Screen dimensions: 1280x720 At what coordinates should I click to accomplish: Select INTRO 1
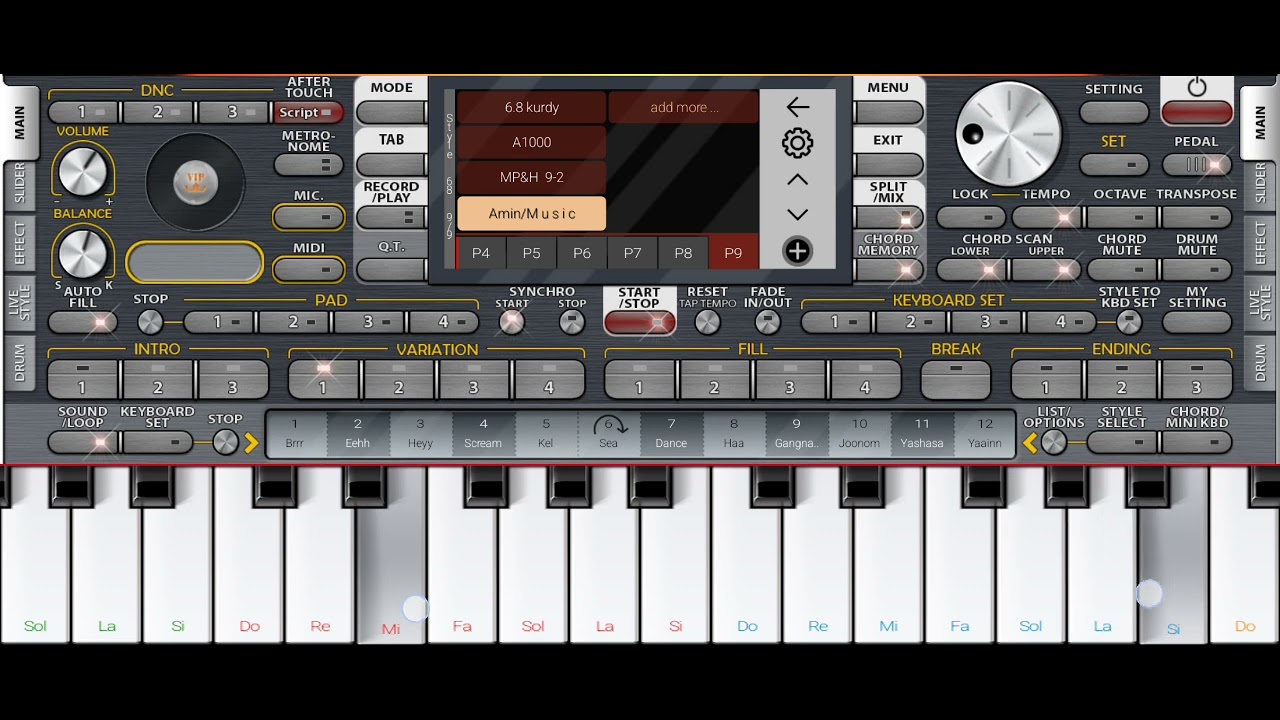pos(83,379)
